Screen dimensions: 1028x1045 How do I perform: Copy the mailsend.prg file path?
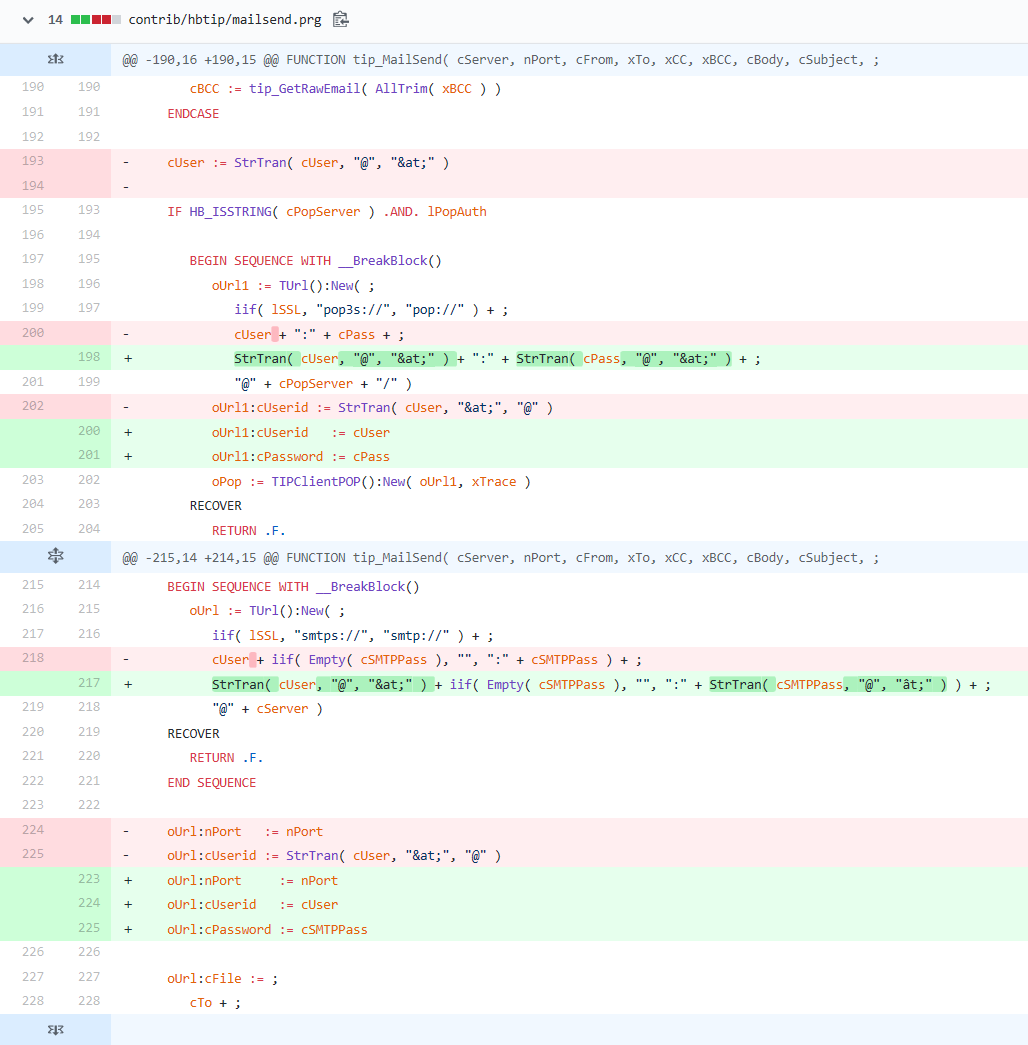(341, 19)
